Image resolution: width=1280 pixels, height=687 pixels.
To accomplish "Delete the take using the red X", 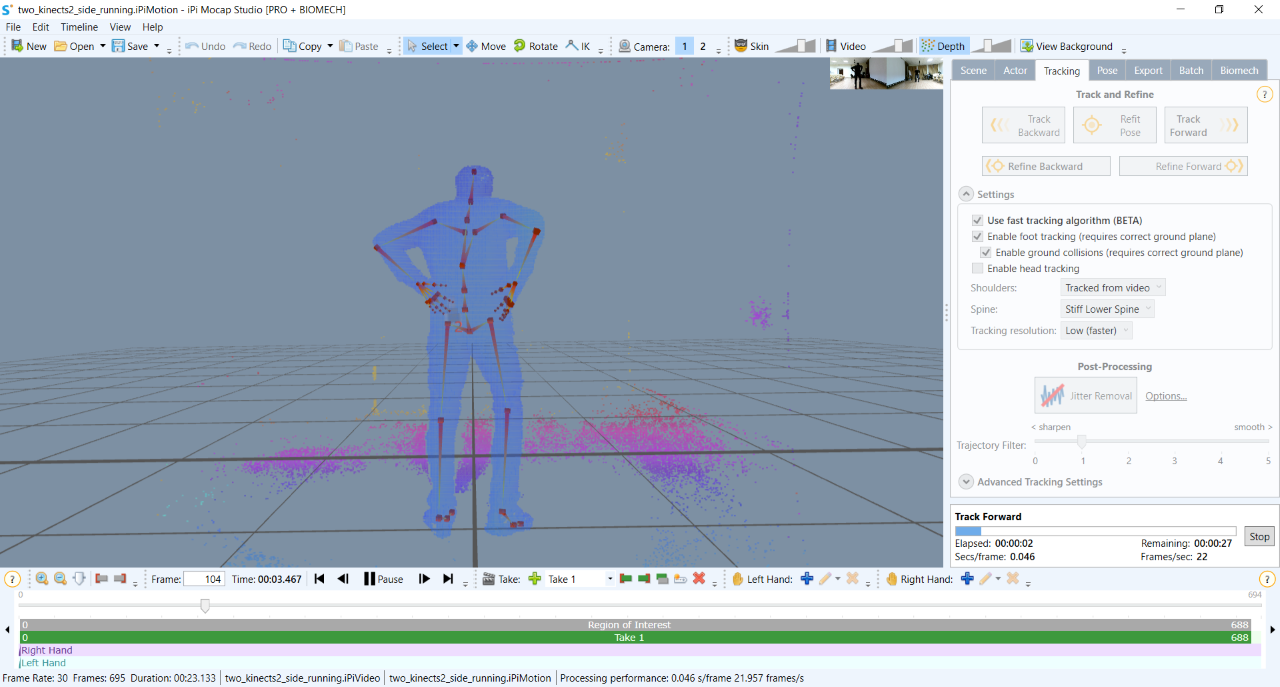I will (x=699, y=579).
